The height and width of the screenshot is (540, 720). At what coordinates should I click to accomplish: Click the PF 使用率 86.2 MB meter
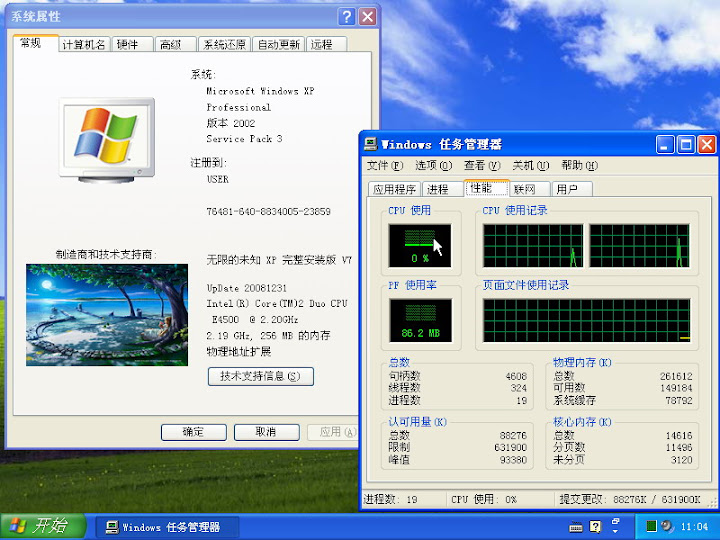(x=420, y=321)
